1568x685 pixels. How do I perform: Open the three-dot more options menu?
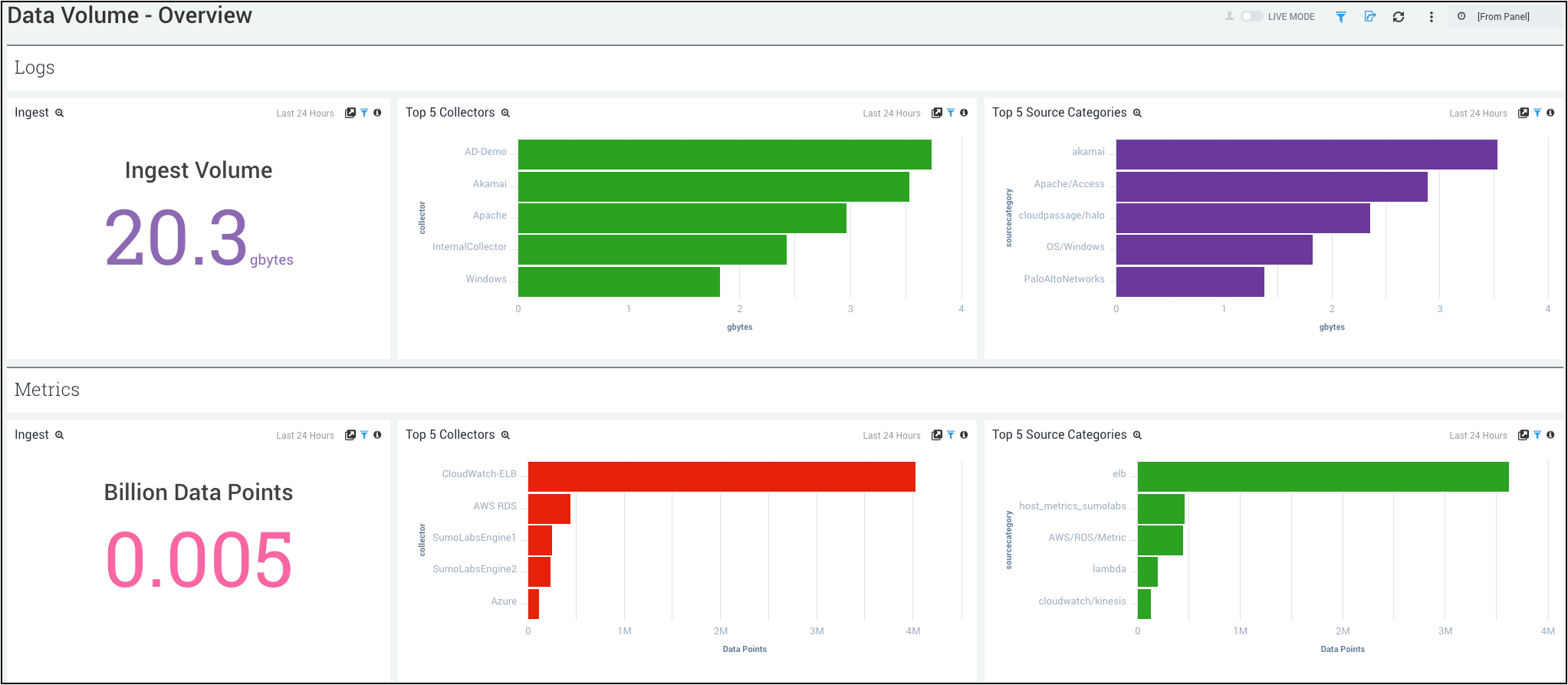(1431, 17)
